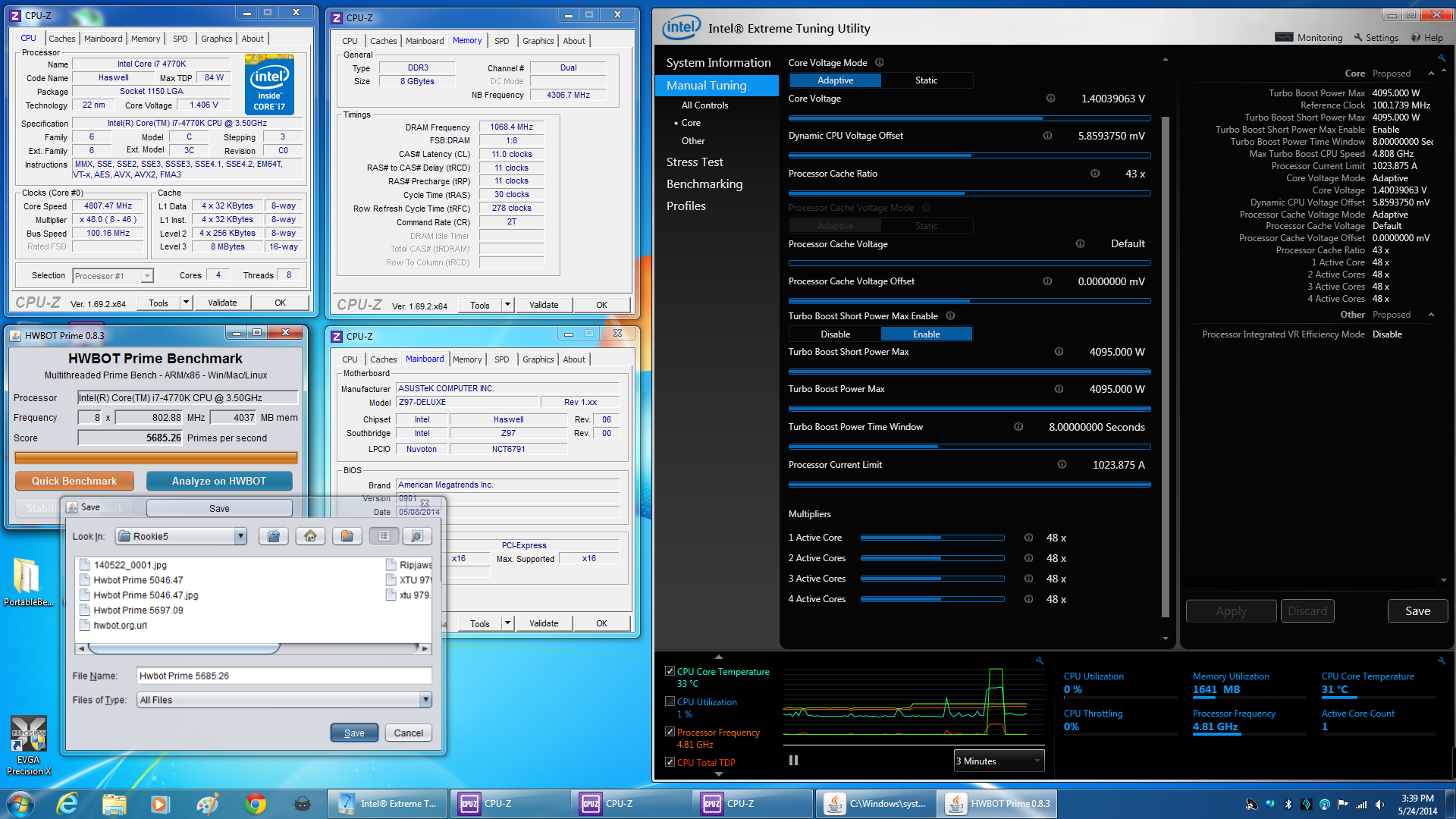Image resolution: width=1456 pixels, height=819 pixels.
Task: Open Benchmarking section in Intel XTU
Action: tap(704, 184)
